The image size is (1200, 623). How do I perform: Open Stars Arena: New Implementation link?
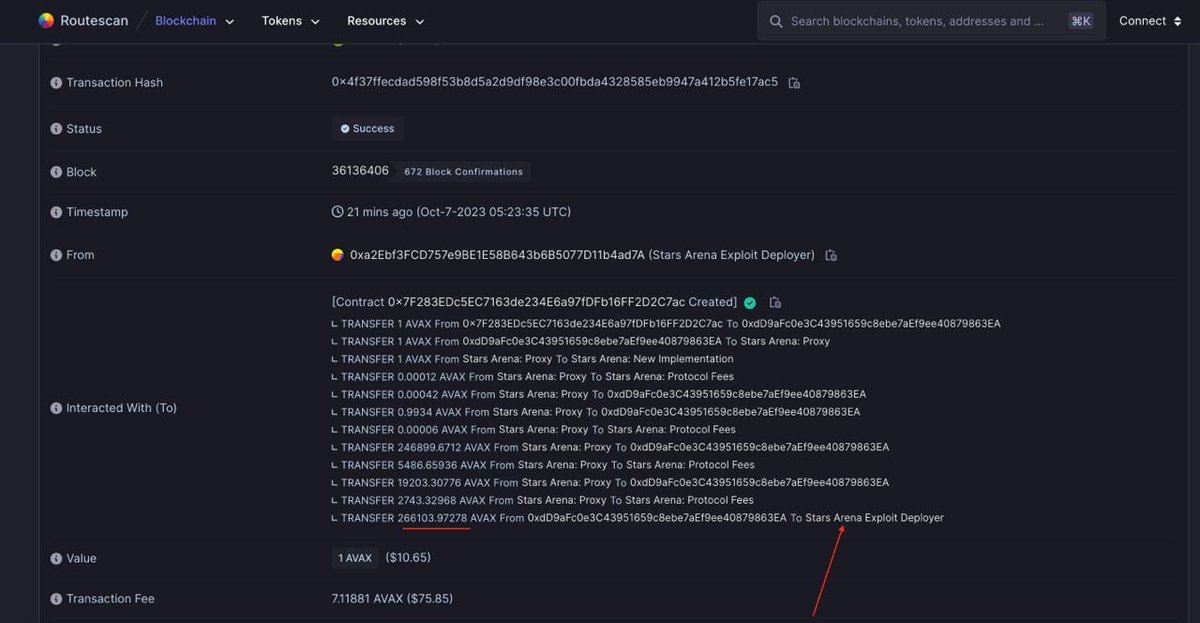(x=652, y=359)
